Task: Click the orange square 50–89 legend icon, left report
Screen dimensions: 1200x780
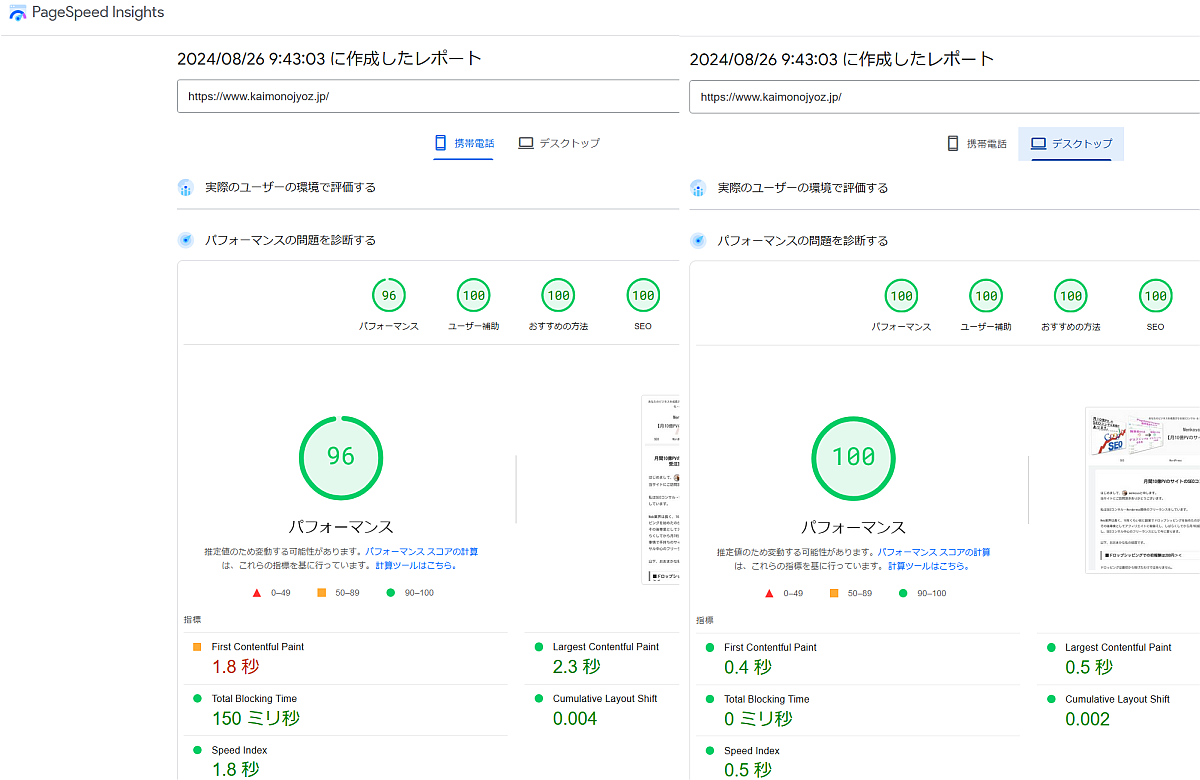Action: [x=321, y=593]
